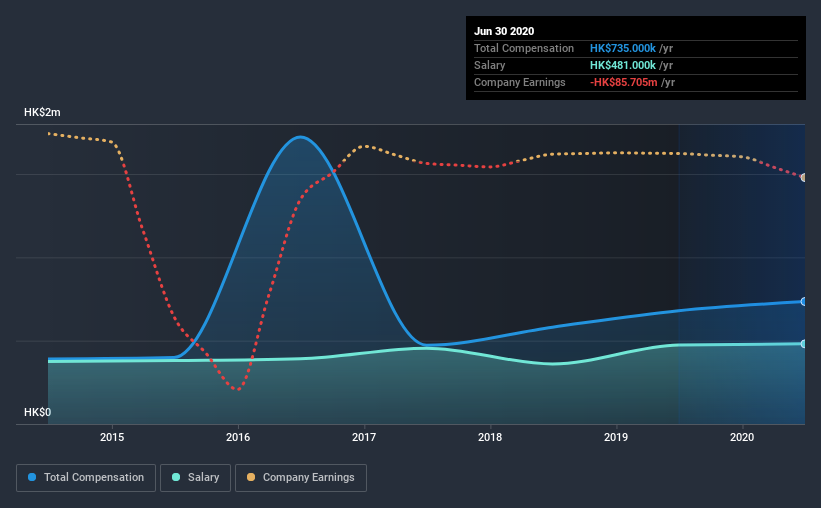Click the HK$2m y-axis label

tap(42, 113)
